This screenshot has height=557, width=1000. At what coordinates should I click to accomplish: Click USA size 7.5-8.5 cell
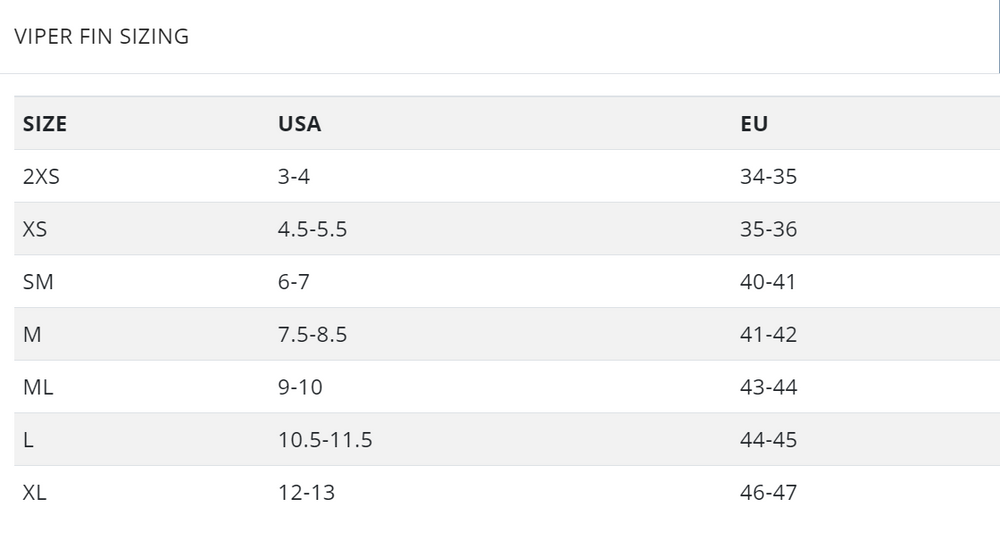(312, 334)
